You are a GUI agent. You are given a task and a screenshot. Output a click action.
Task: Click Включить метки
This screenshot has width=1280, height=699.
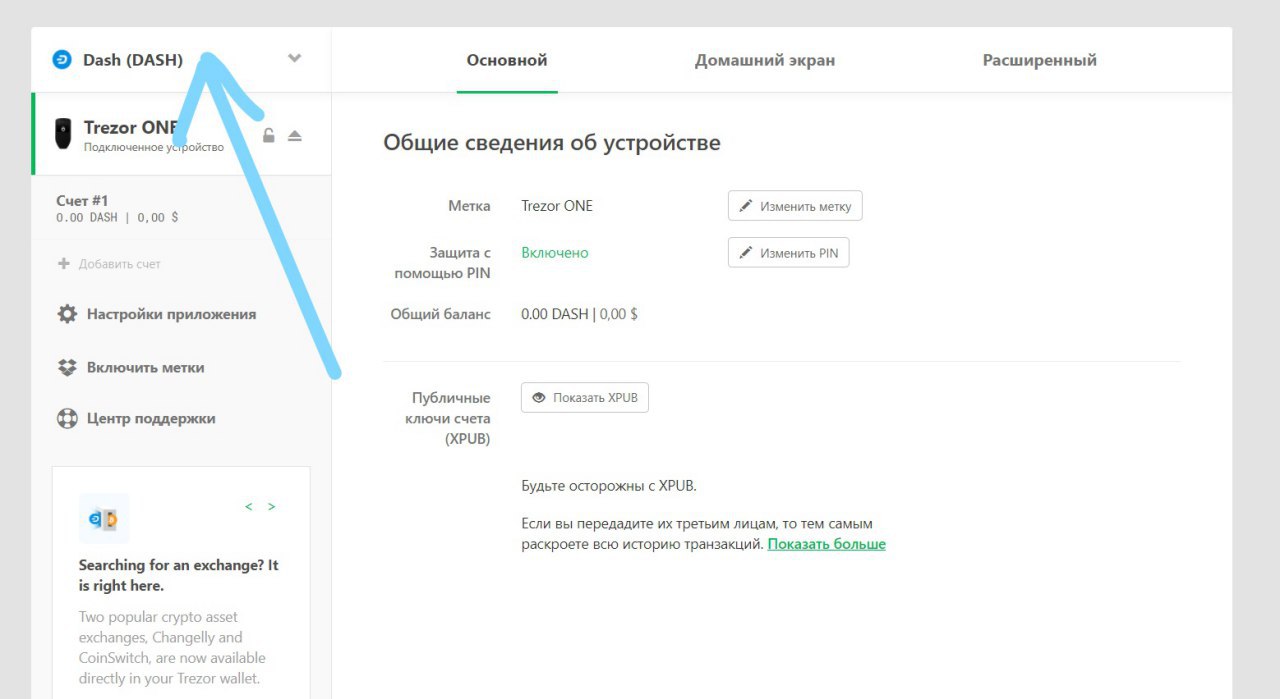[x=145, y=367]
